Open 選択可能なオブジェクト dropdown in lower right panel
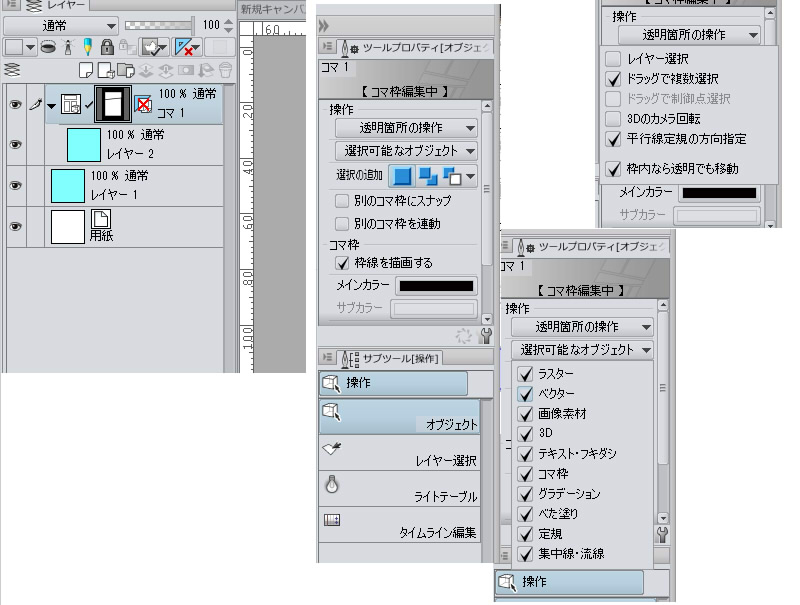 click(x=582, y=350)
